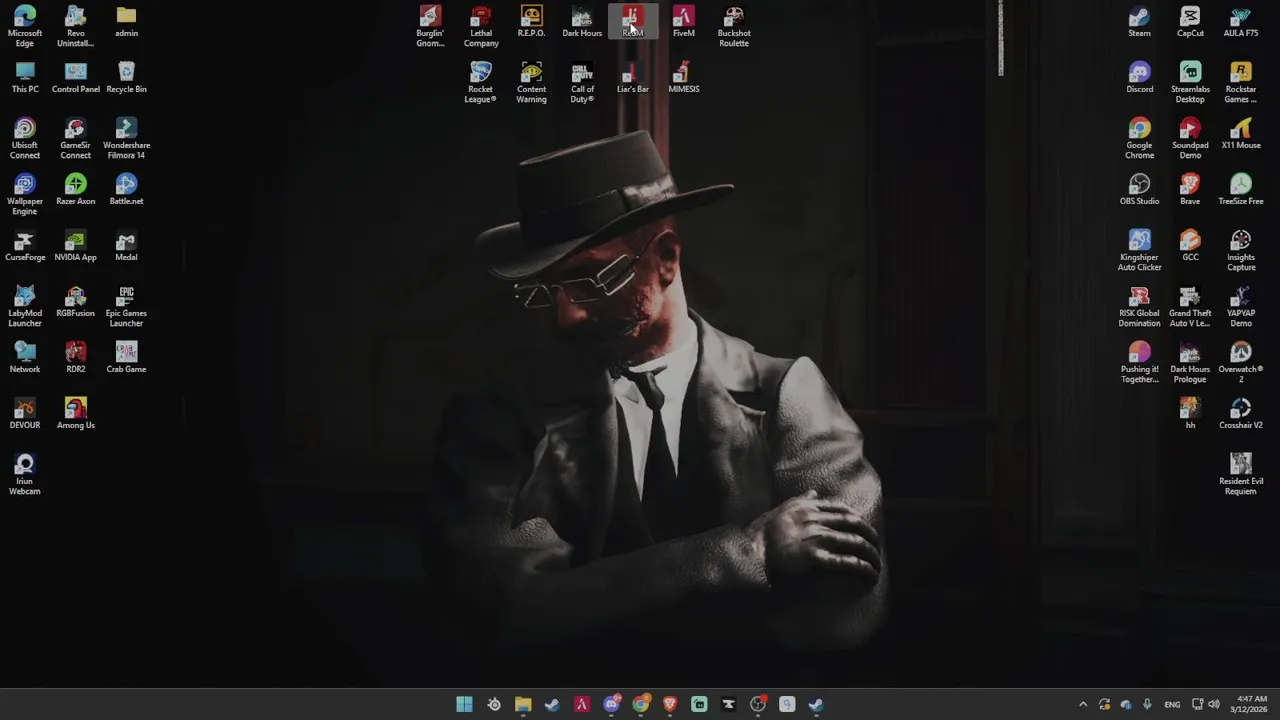Image resolution: width=1280 pixels, height=720 pixels.
Task: Select the RDR2 game shortcut
Action: (76, 358)
